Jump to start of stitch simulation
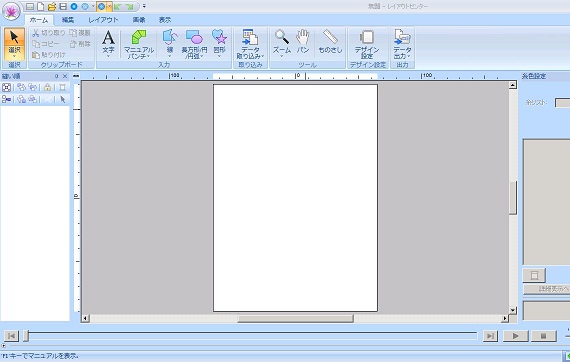 point(11,335)
